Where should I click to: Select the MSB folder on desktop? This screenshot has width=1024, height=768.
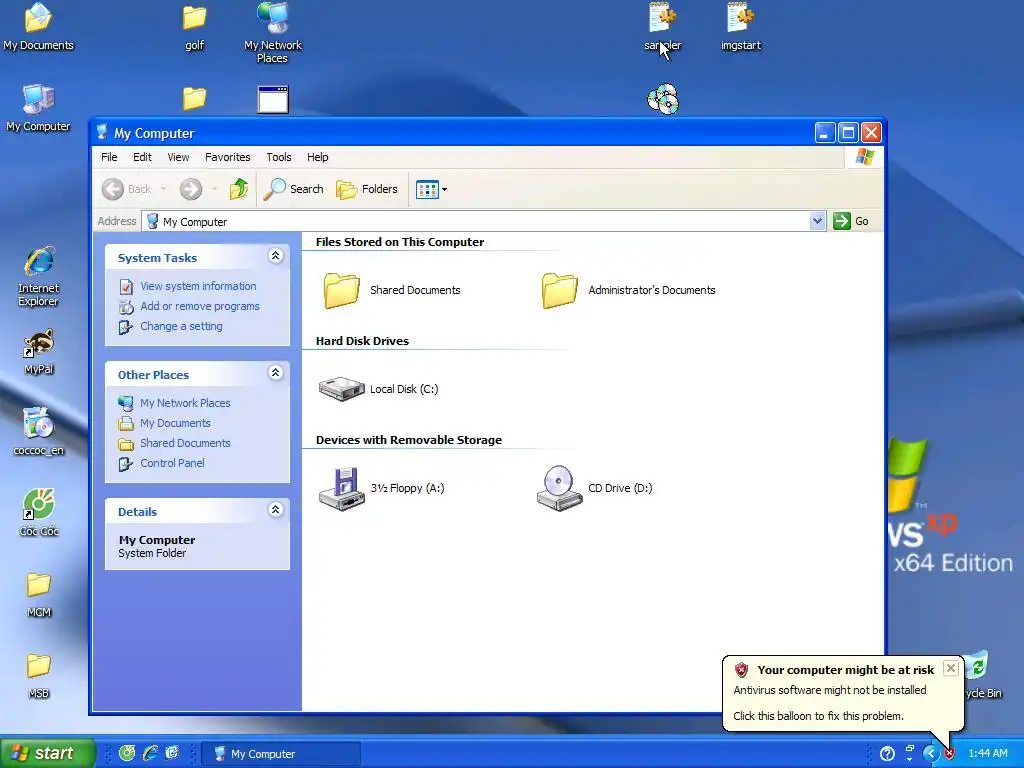(39, 675)
